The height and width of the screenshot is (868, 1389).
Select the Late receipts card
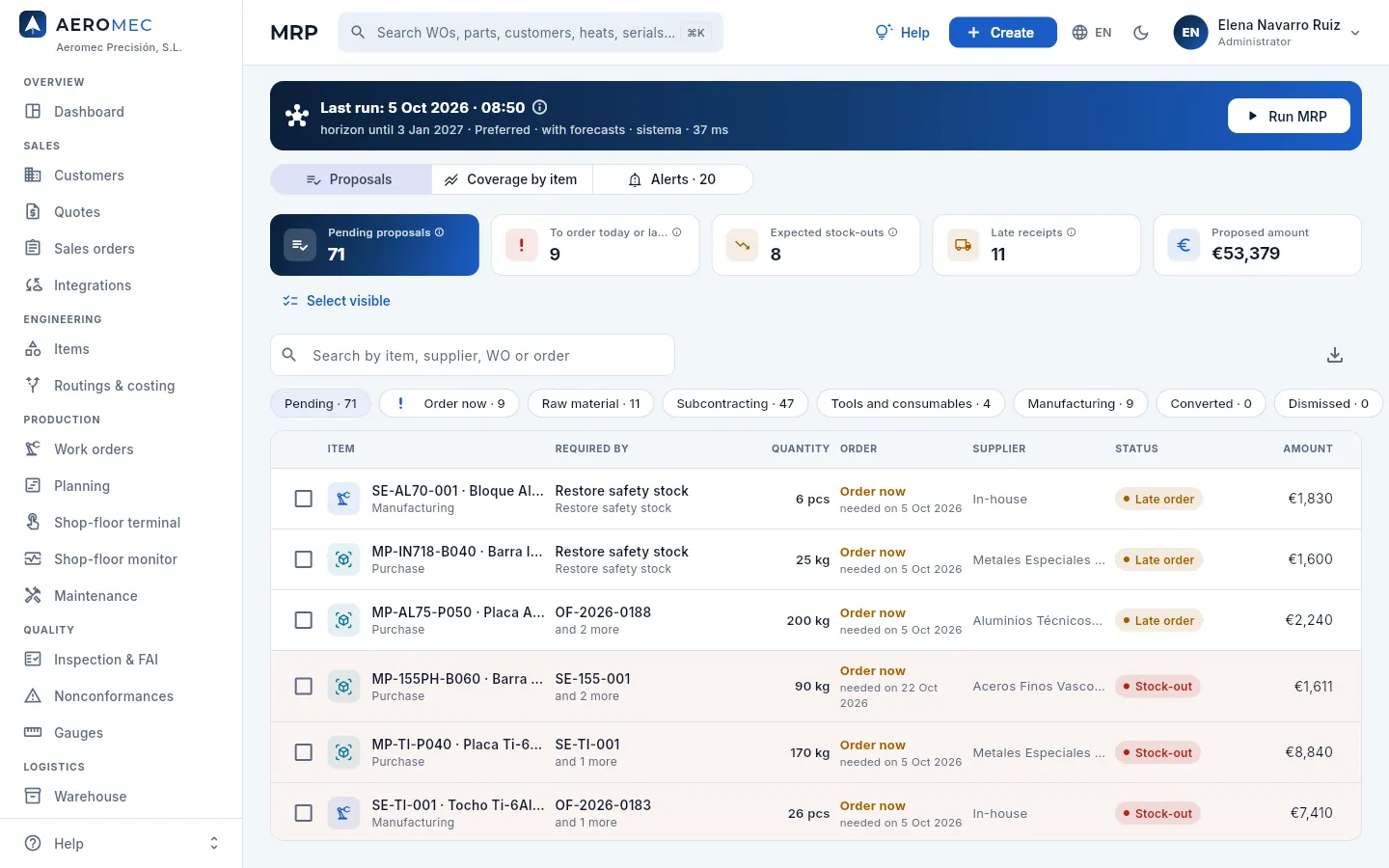coord(1037,245)
